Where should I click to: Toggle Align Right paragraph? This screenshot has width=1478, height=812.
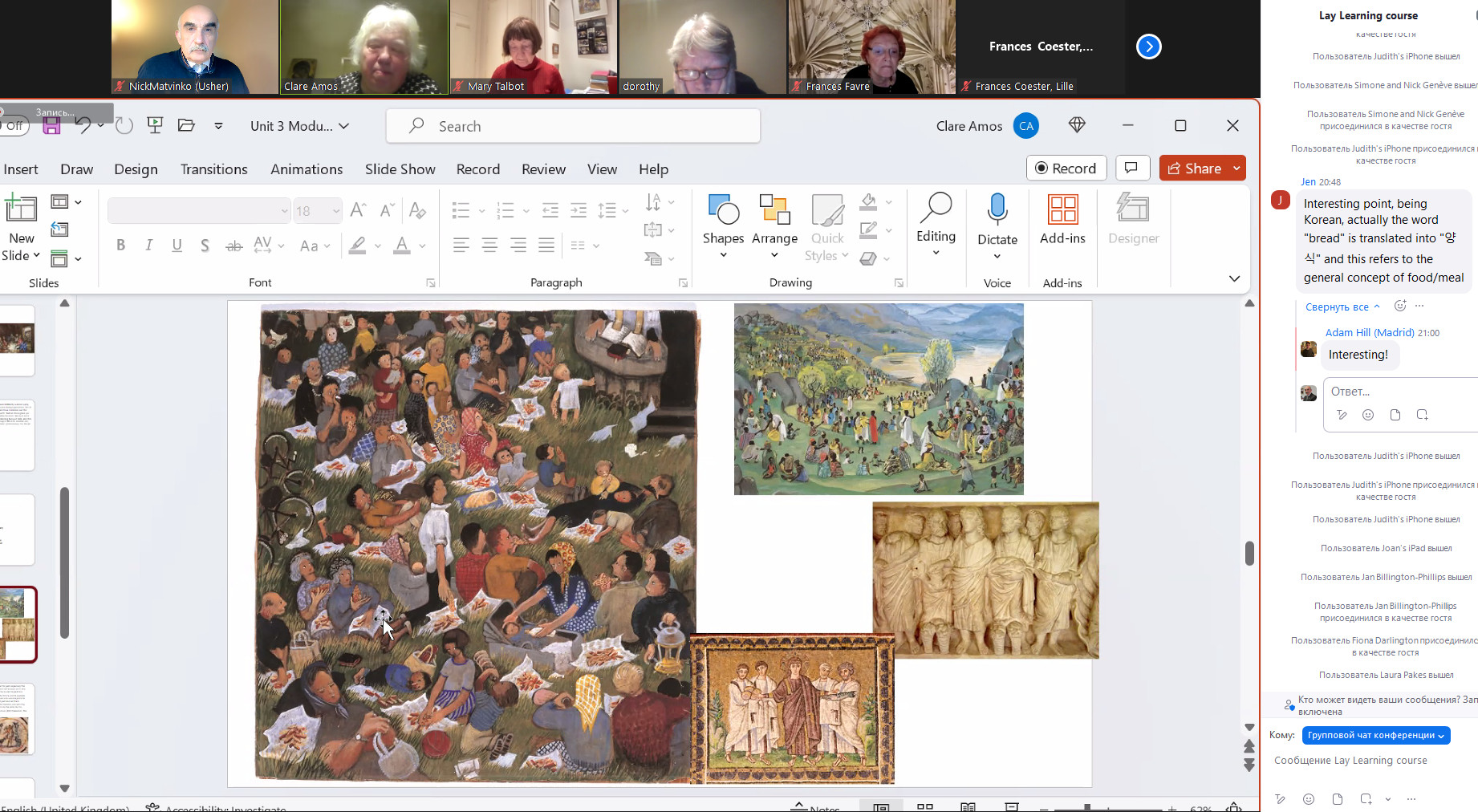[x=518, y=246]
